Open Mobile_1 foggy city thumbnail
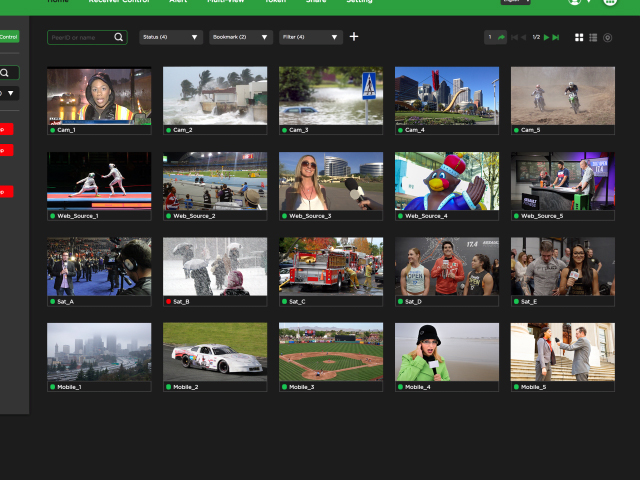This screenshot has width=640, height=480. [99, 352]
